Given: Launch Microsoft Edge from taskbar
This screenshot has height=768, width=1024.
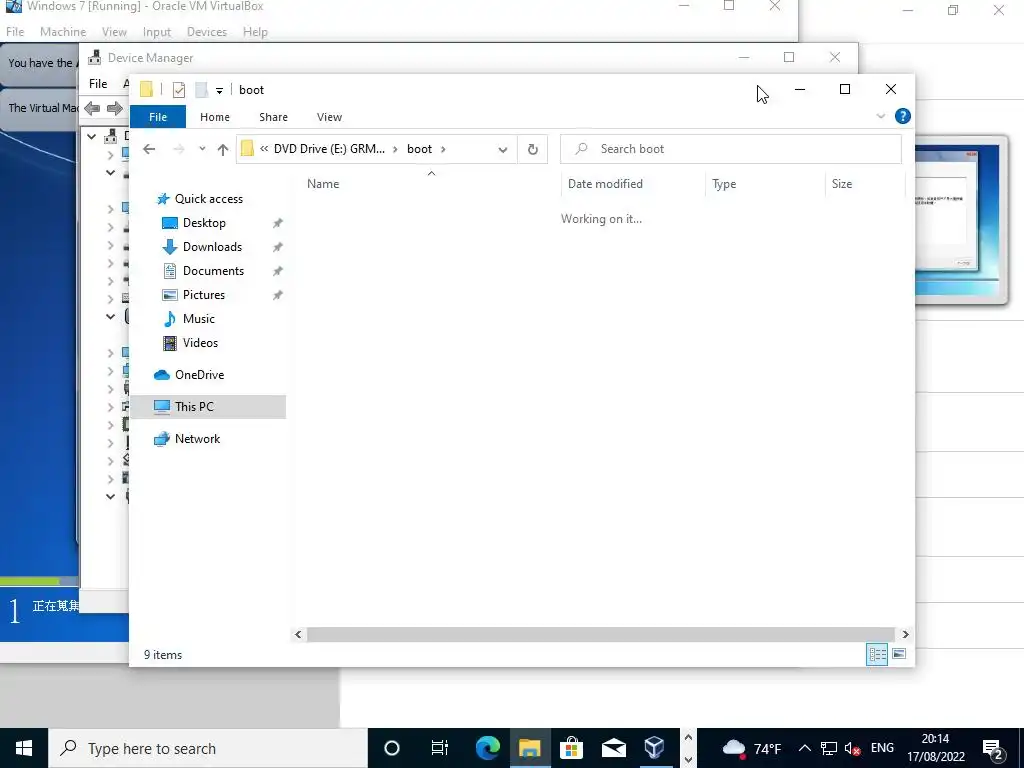Looking at the screenshot, I should click(487, 748).
